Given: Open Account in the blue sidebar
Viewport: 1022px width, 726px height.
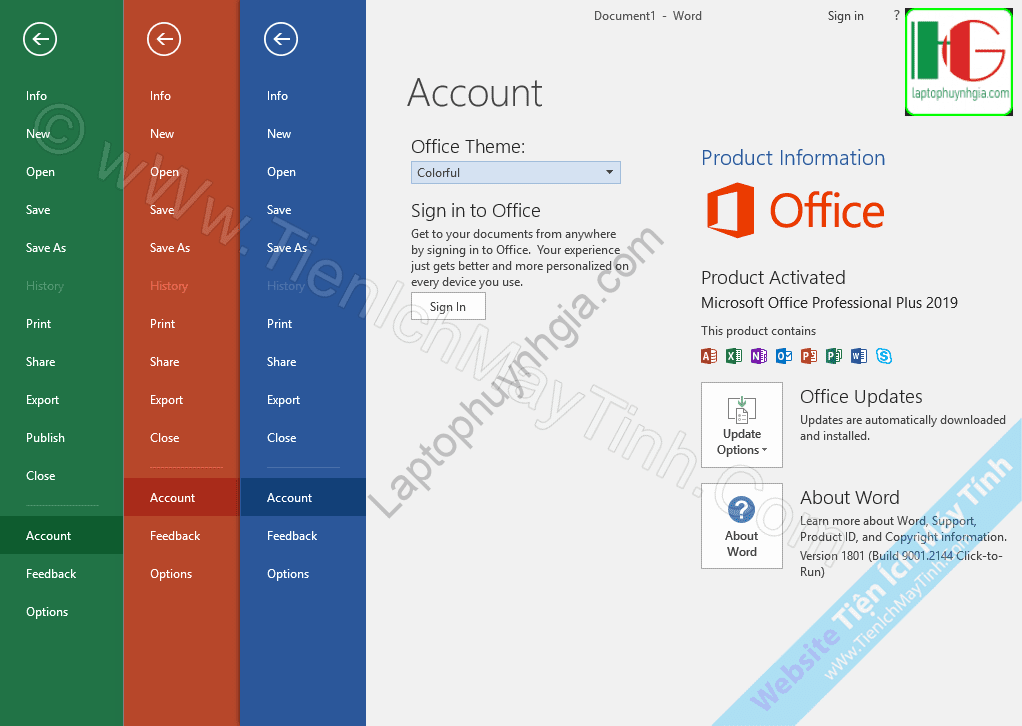Looking at the screenshot, I should coord(303,498).
